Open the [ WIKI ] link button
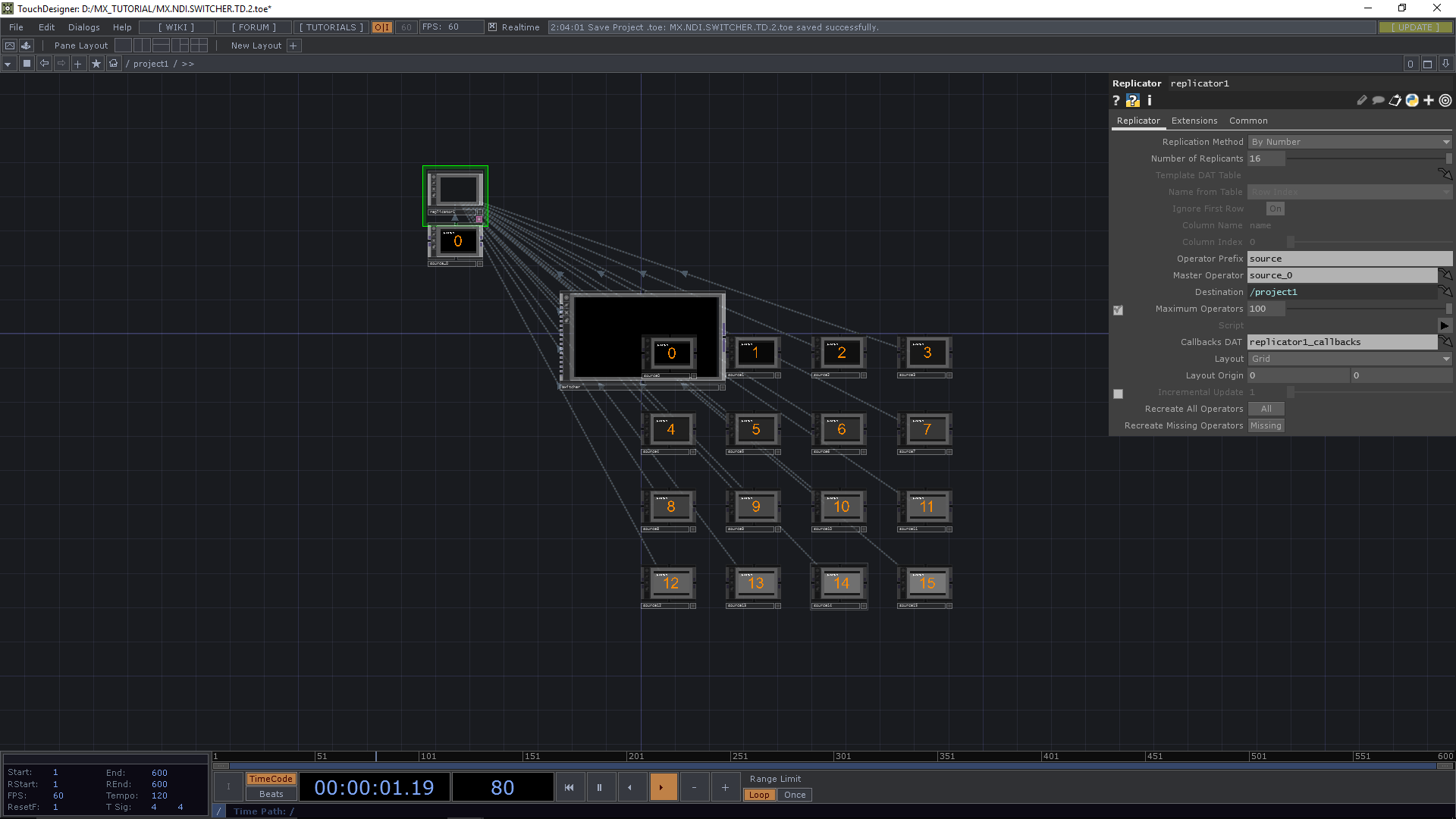The width and height of the screenshot is (1456, 819). (176, 27)
